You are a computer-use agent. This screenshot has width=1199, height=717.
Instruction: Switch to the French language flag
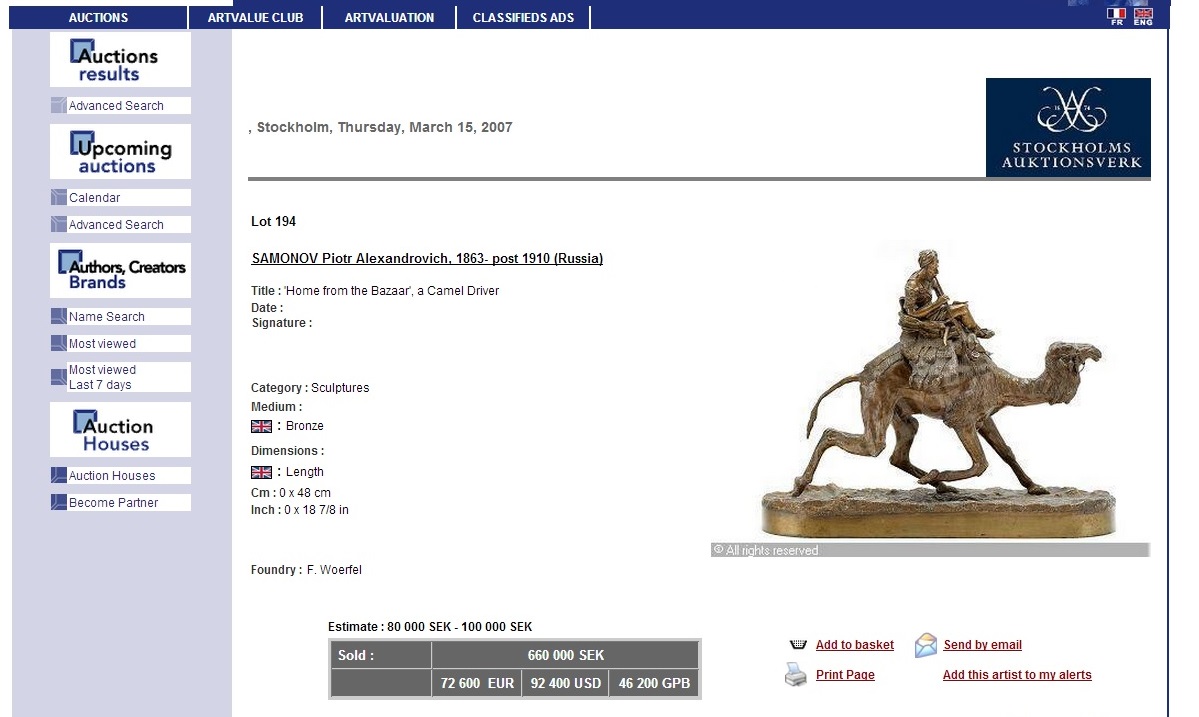1116,15
